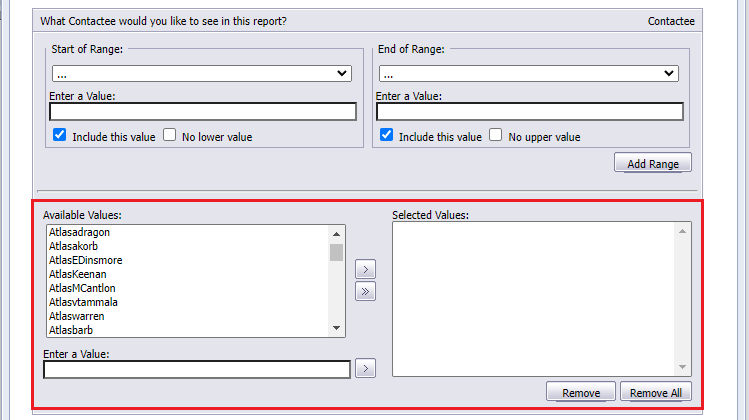Open the End of Range dropdown
749x420 pixels.
(529, 74)
